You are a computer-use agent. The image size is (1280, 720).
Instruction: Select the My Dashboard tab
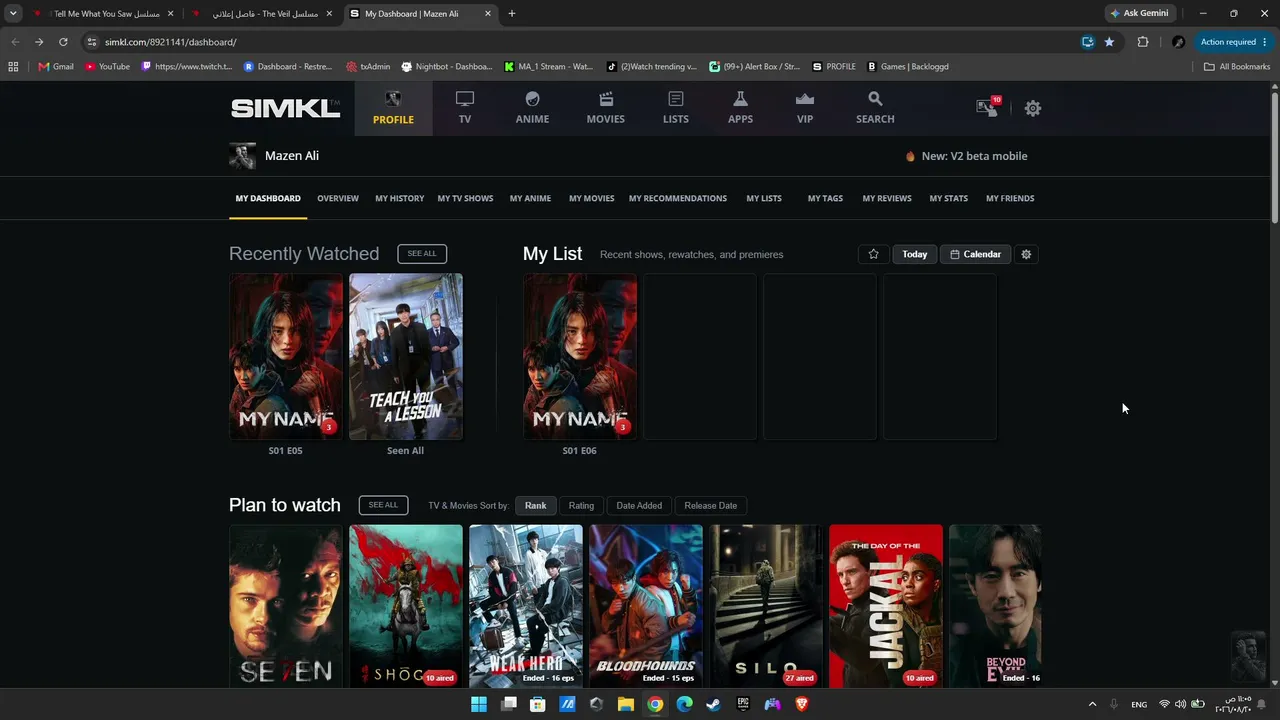268,198
